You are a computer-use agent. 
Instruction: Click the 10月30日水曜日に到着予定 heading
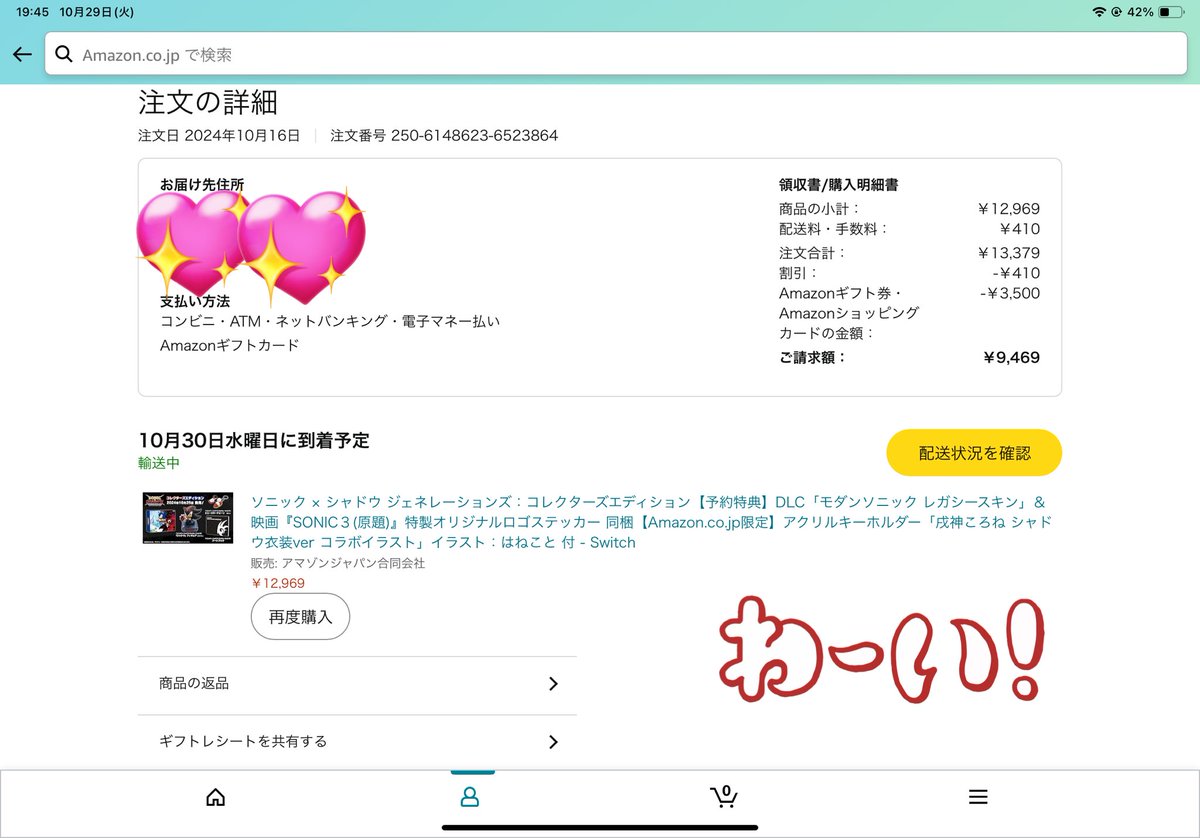click(x=254, y=440)
